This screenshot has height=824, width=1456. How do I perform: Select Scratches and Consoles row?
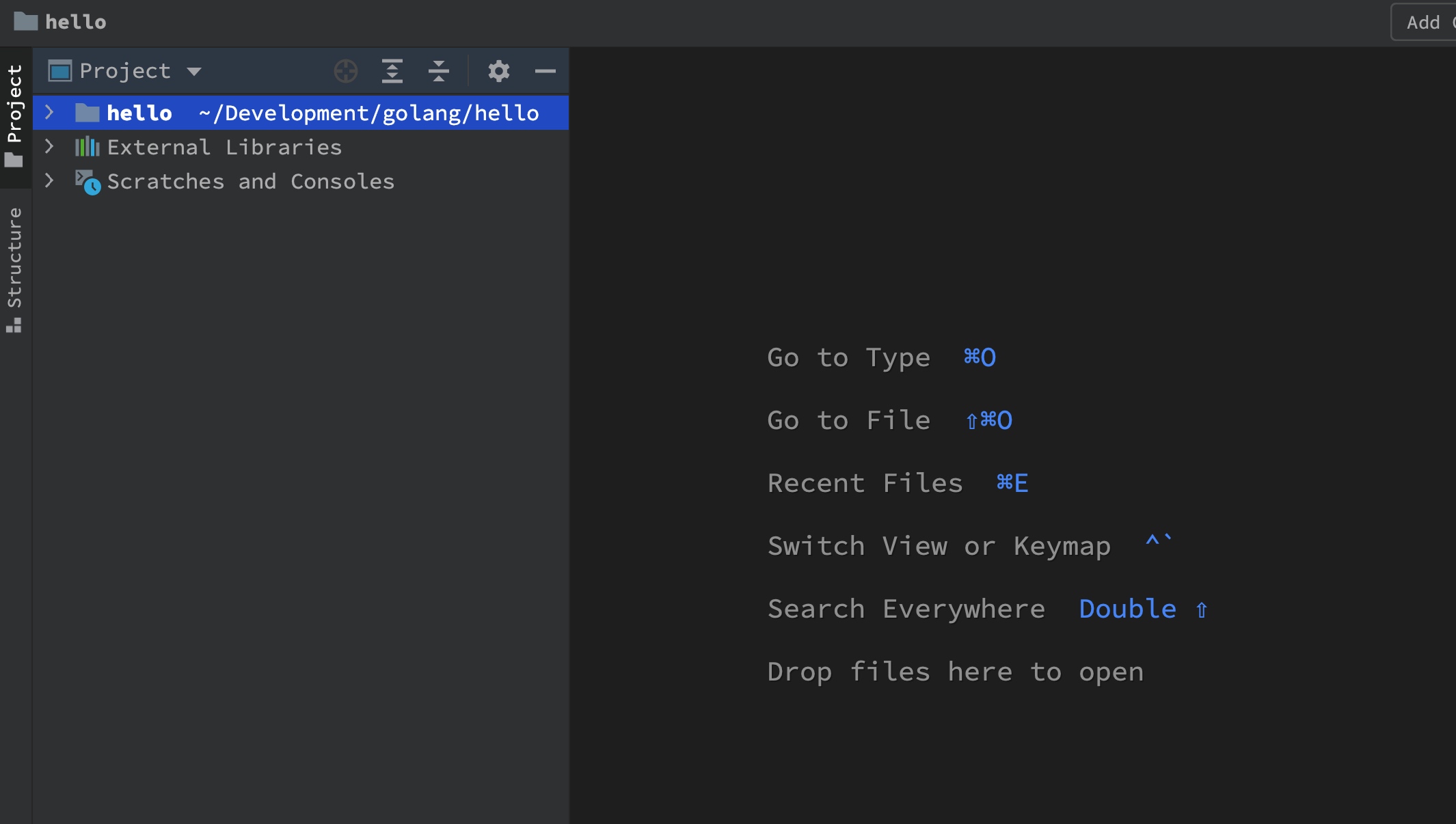(x=301, y=181)
